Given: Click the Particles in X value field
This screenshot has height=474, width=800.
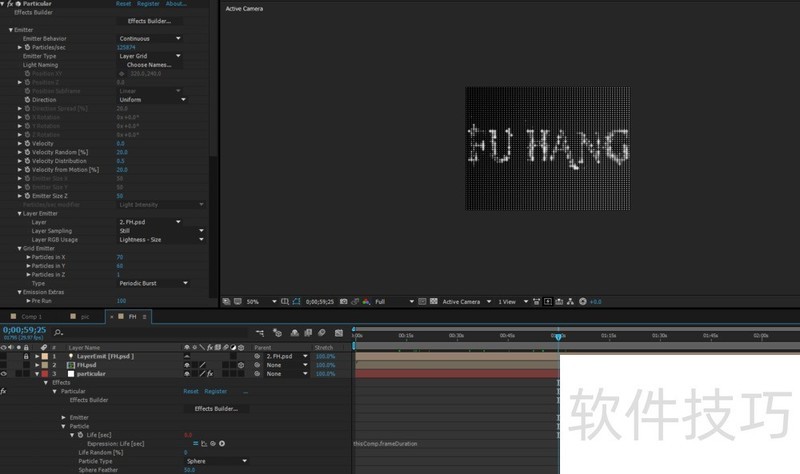Looking at the screenshot, I should click(120, 257).
